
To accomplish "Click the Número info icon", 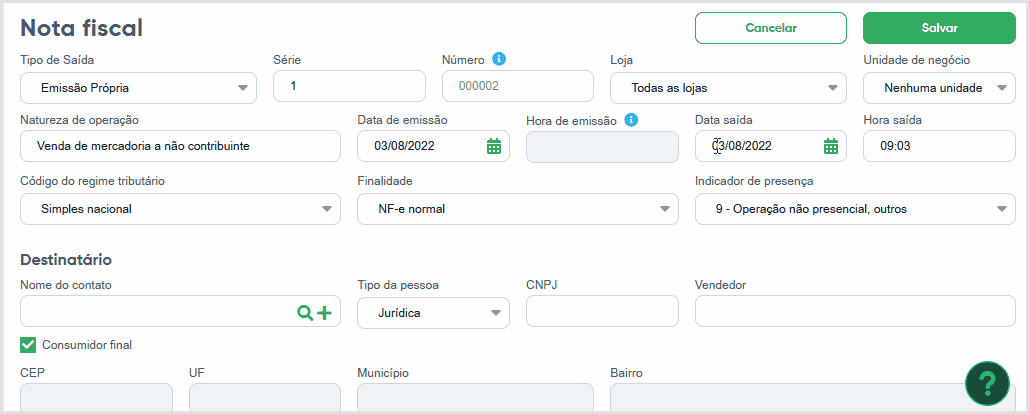I will (x=499, y=59).
